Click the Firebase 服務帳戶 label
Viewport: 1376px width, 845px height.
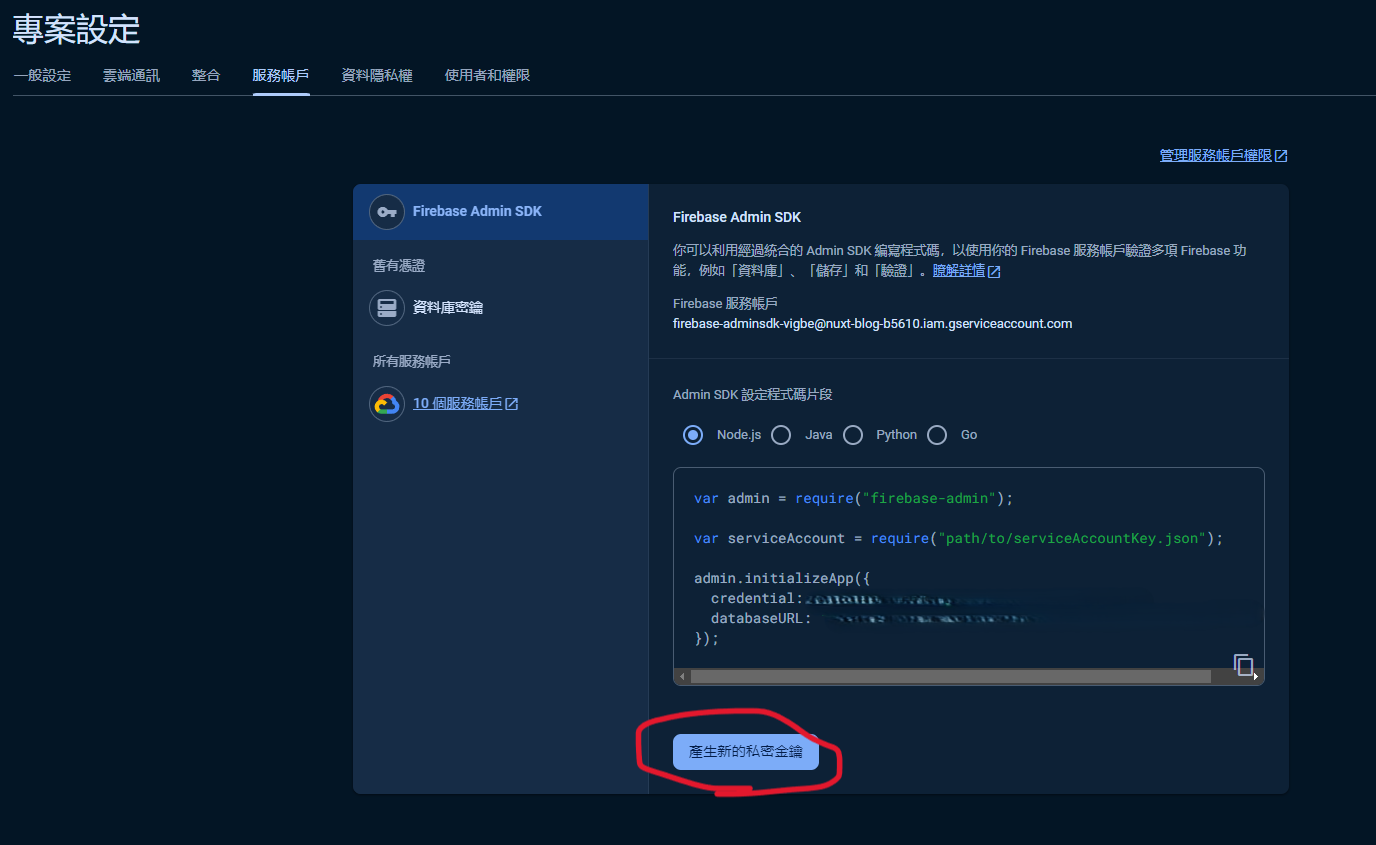coord(725,304)
